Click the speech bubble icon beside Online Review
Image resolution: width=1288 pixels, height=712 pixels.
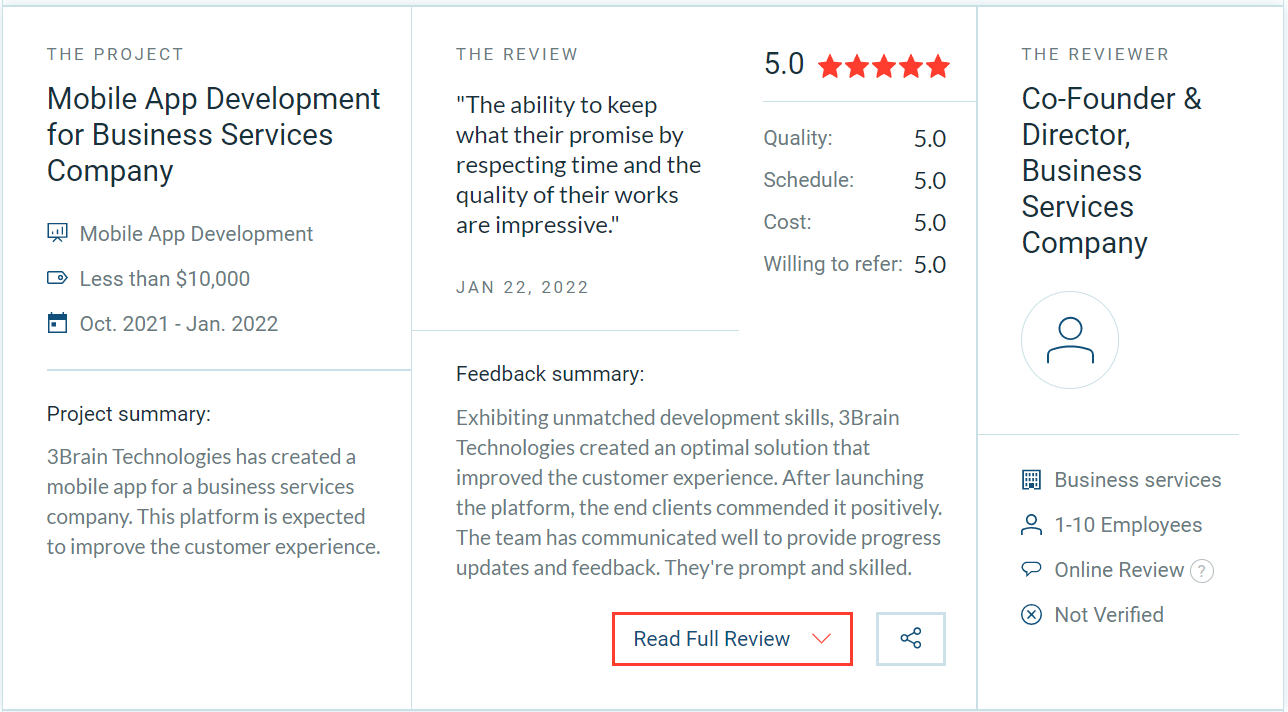[1031, 569]
